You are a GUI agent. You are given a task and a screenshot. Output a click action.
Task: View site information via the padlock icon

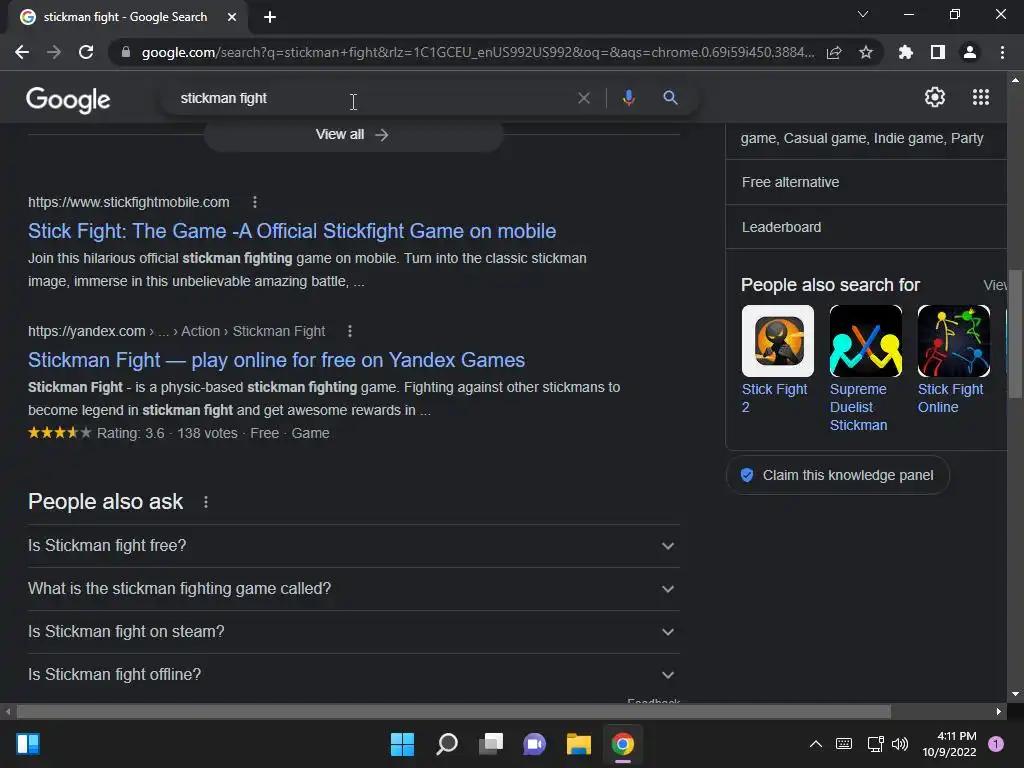[126, 52]
